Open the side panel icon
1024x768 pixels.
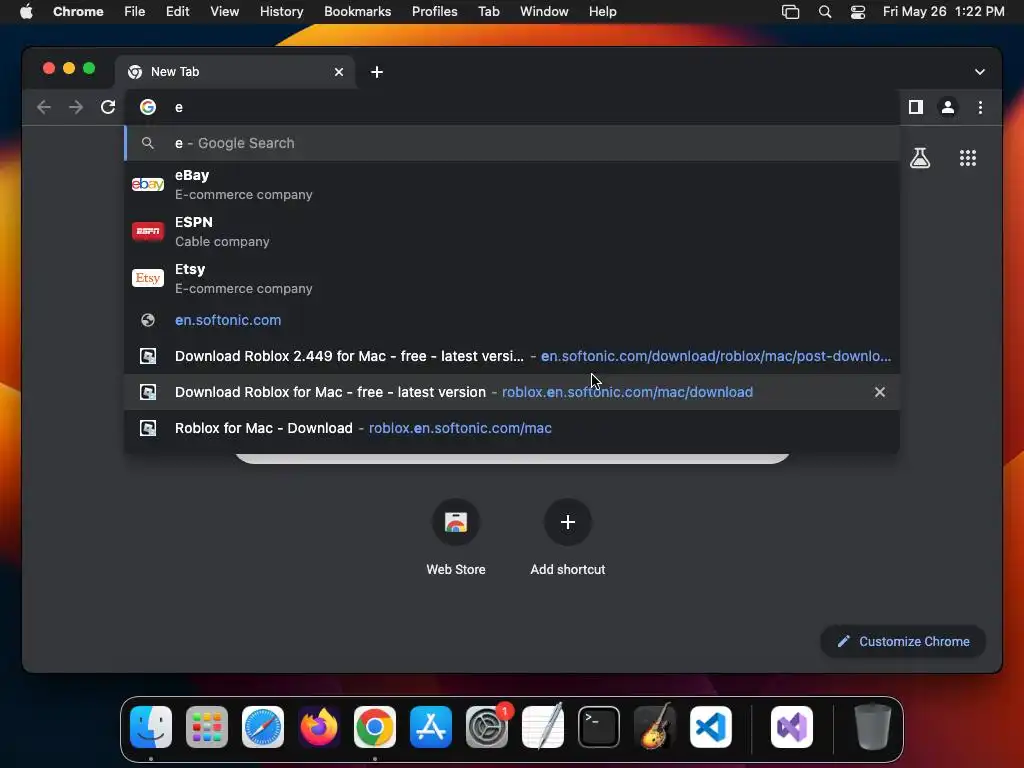pos(916,107)
